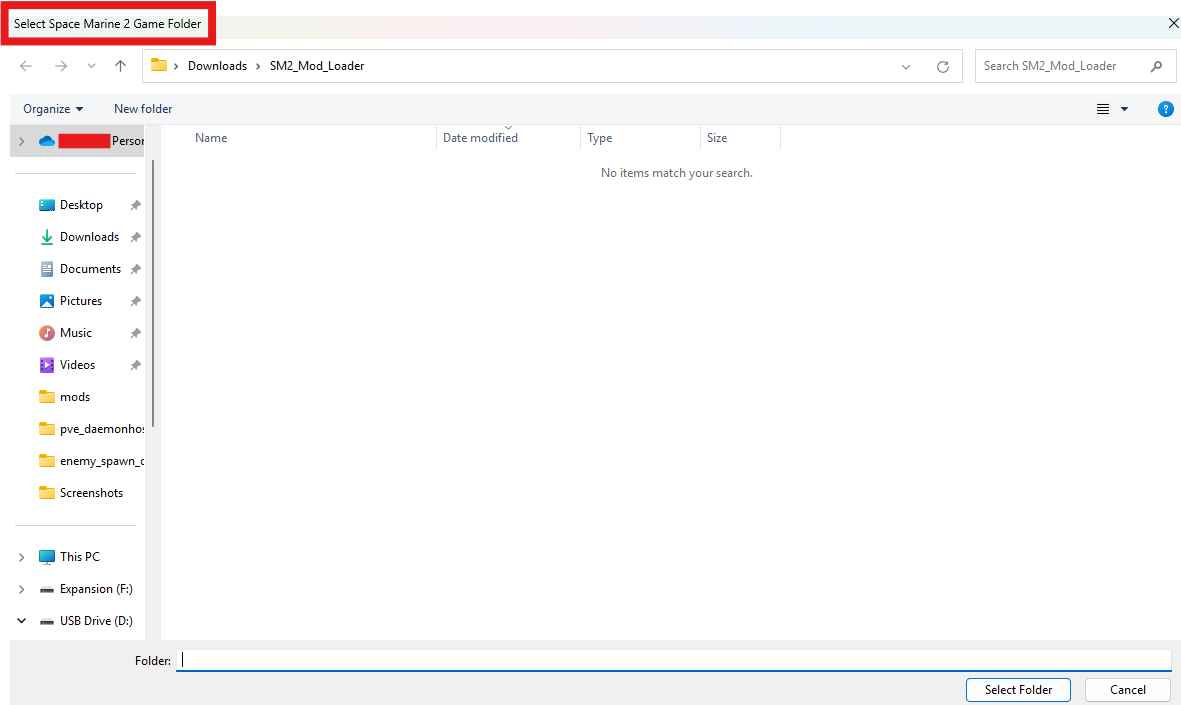1181x705 pixels.
Task: Select USB Drive (D:) in sidebar
Action: [x=96, y=621]
